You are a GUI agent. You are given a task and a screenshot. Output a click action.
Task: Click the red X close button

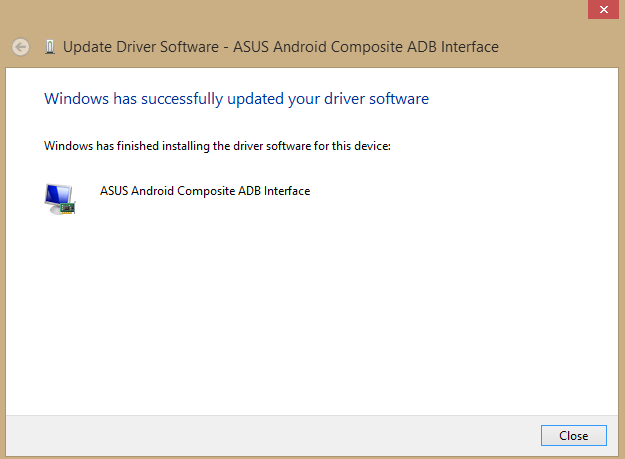[603, 9]
